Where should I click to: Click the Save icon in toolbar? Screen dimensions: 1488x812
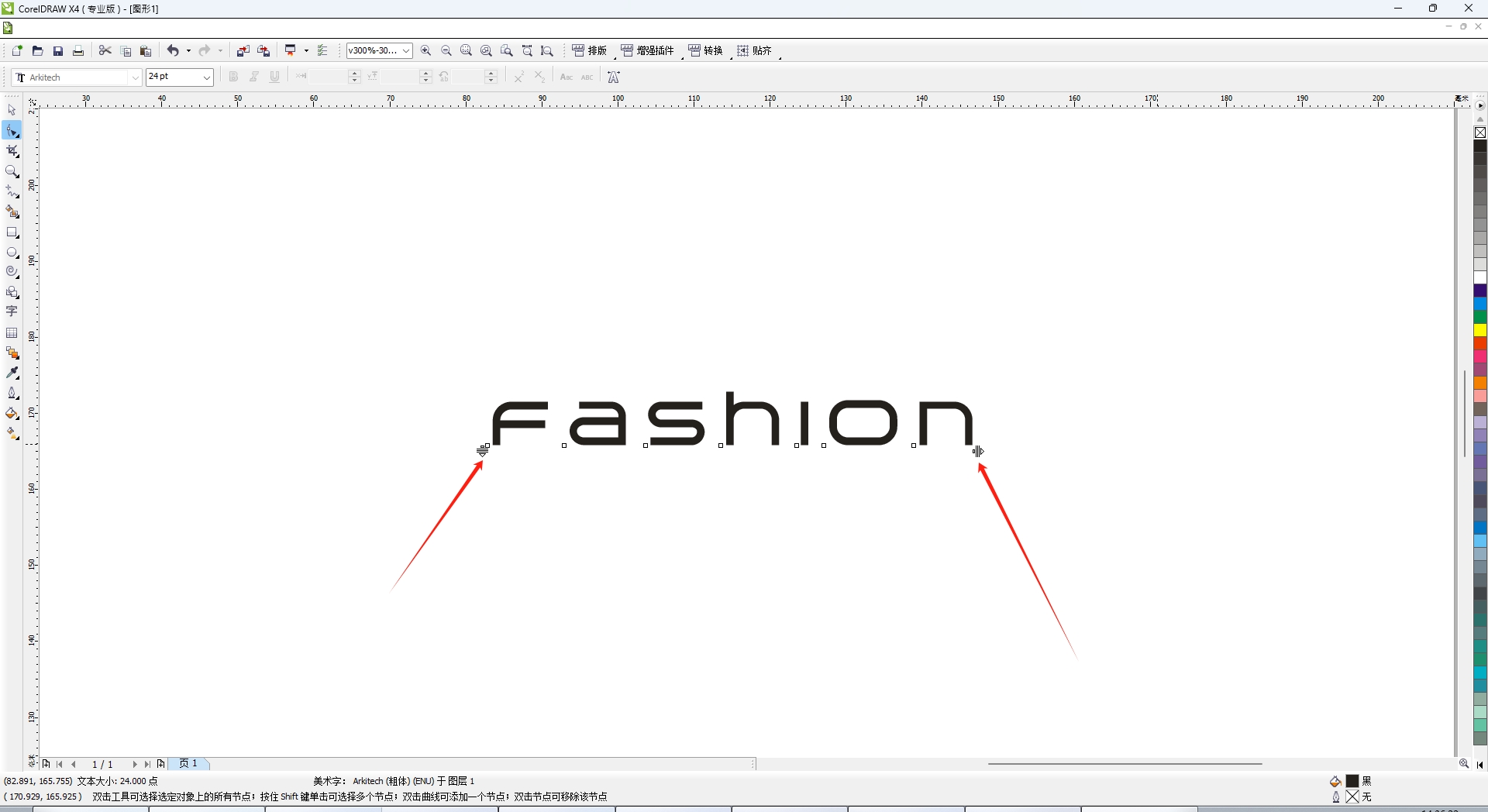pos(58,51)
